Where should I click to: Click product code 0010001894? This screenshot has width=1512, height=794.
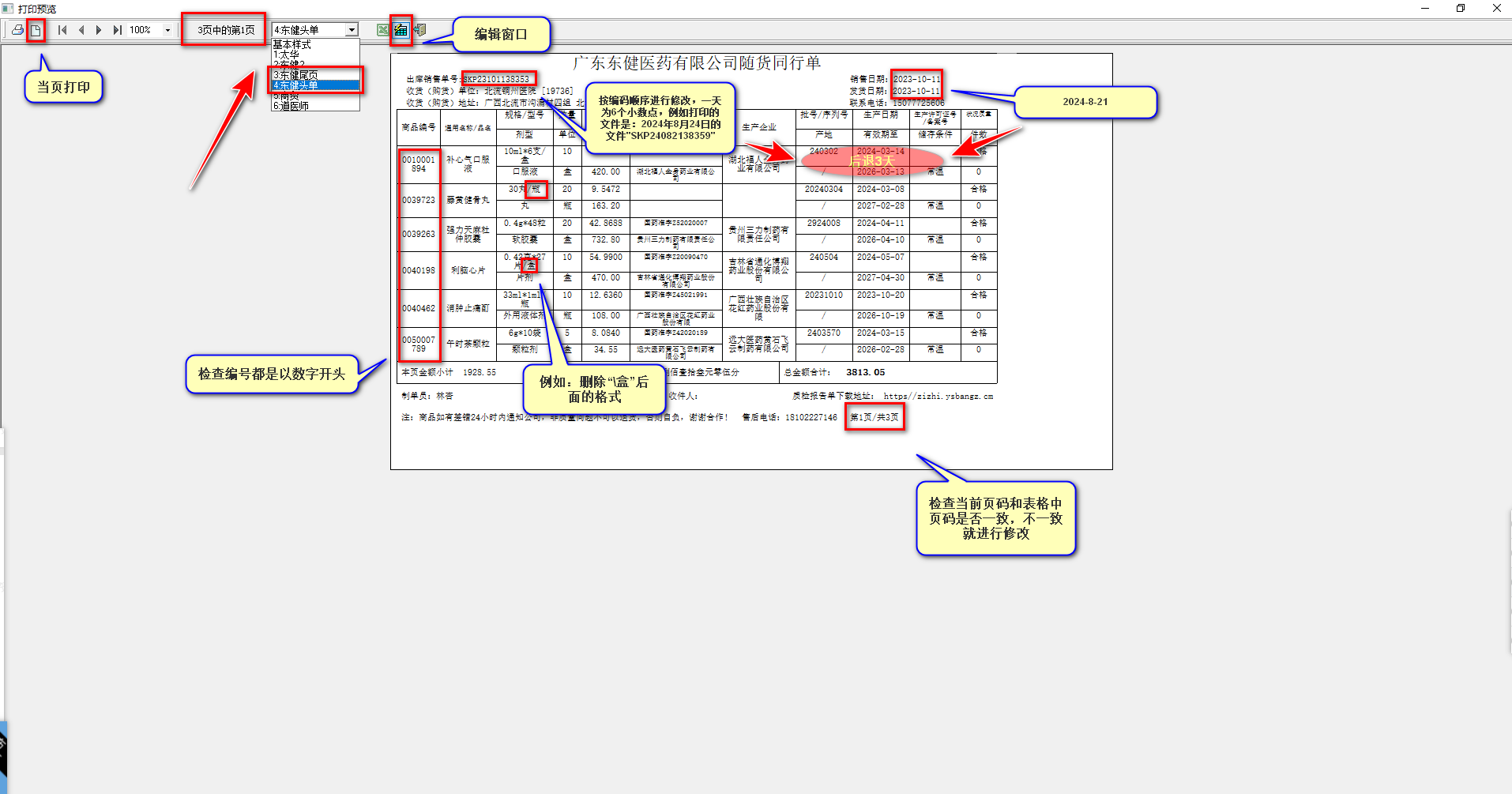pos(419,164)
